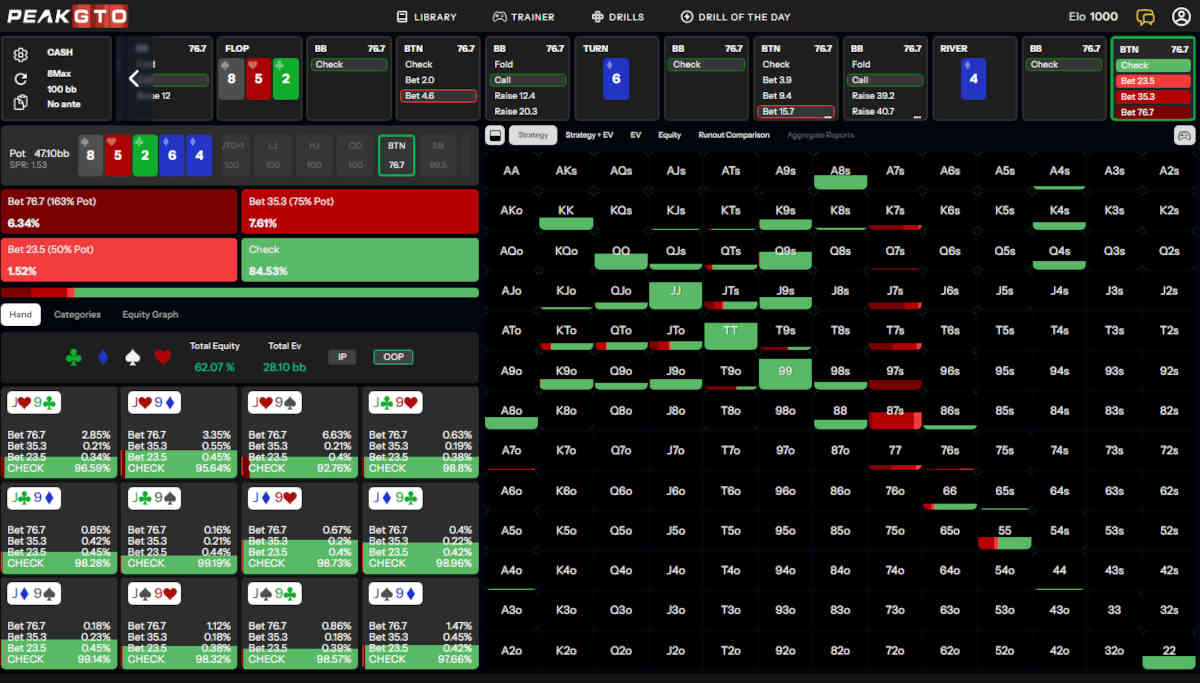
Task: Choose Bet 15.7 in the turn BTN node
Action: click(x=797, y=111)
